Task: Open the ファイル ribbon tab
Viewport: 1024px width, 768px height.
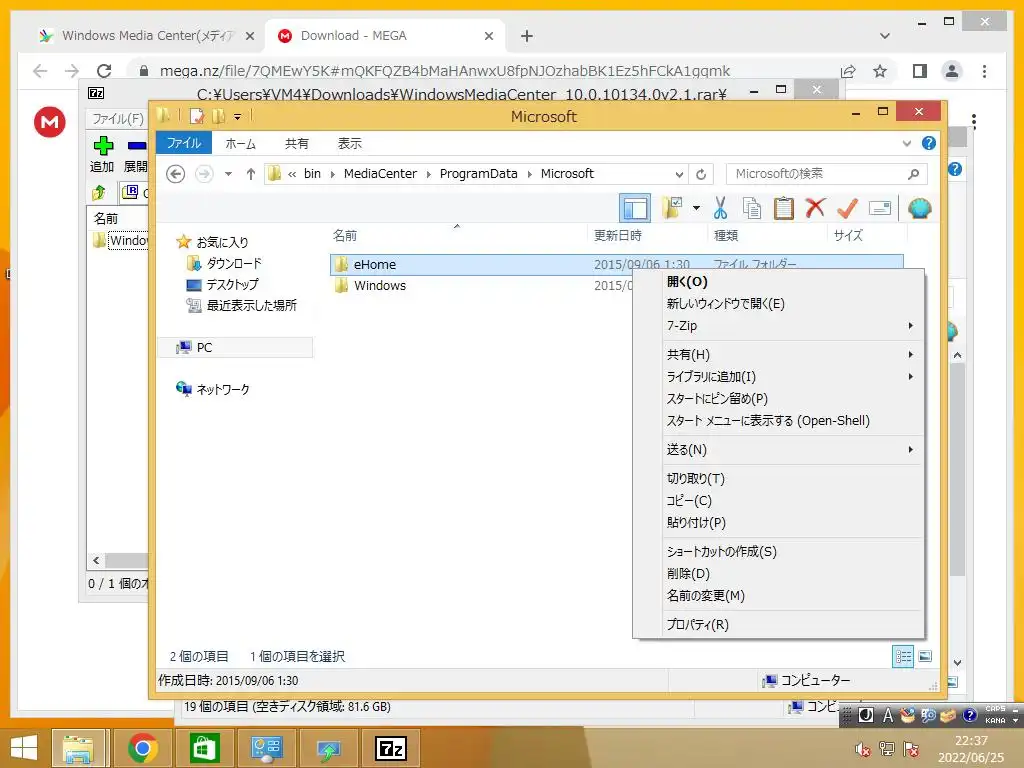Action: point(184,143)
